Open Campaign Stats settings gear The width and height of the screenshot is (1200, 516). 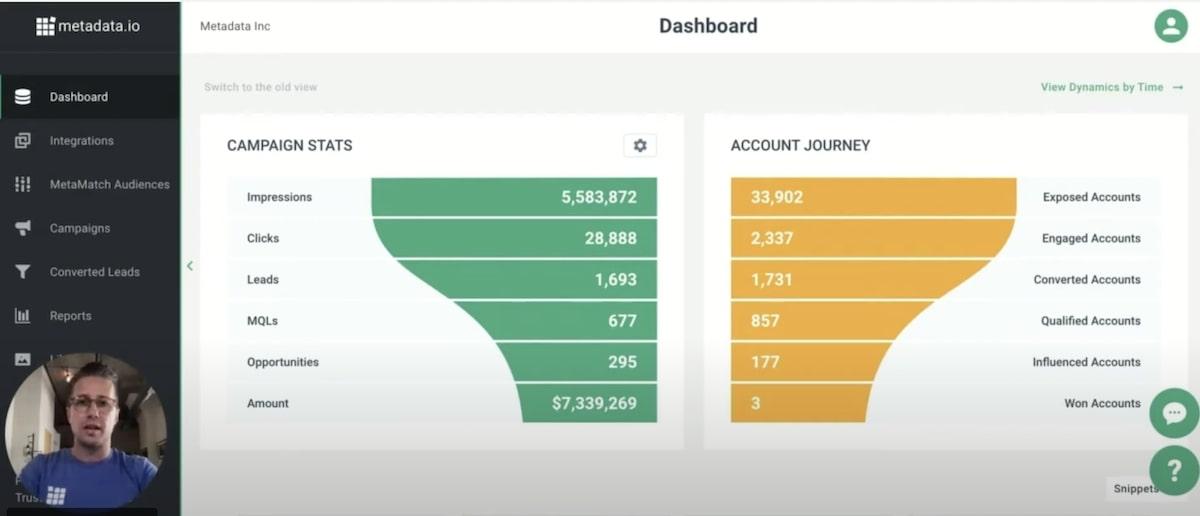coord(640,146)
